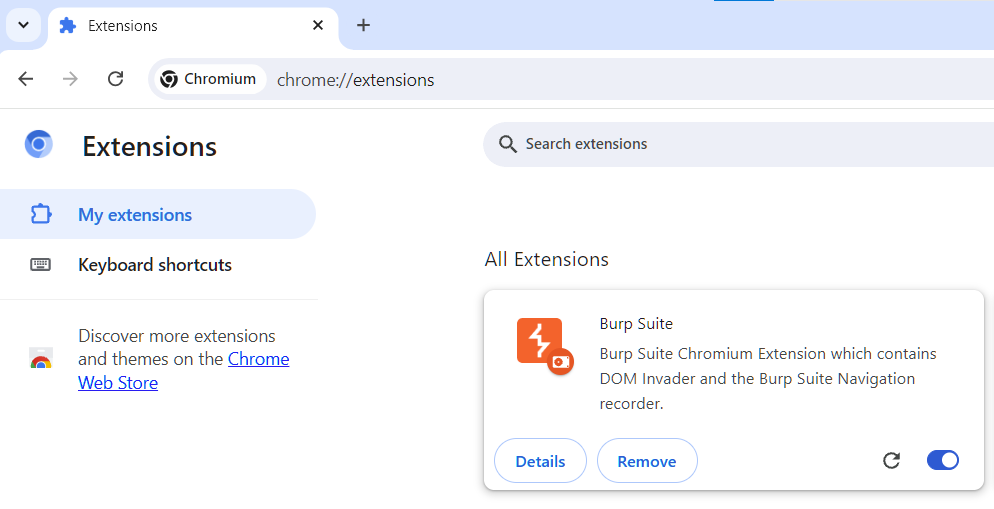Follow the Chrome Web Store link

[x=184, y=371]
